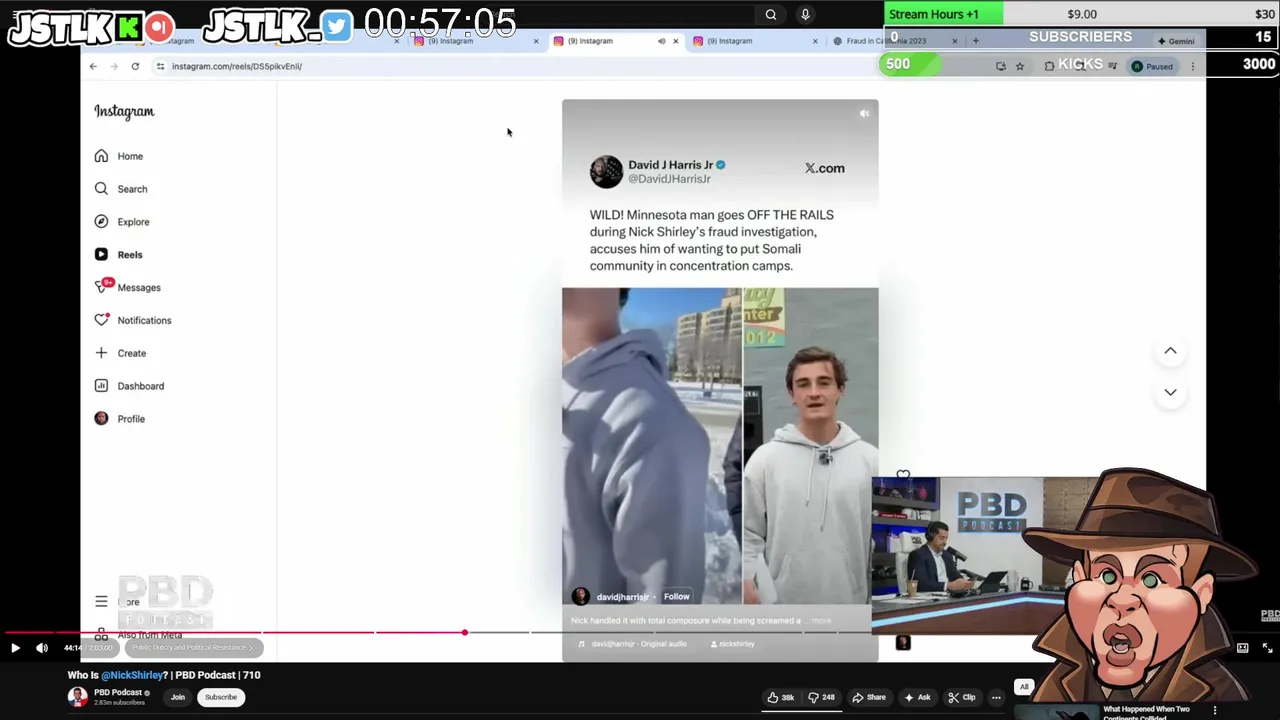Bookmark this page with star icon
The image size is (1280, 720).
click(x=1020, y=66)
